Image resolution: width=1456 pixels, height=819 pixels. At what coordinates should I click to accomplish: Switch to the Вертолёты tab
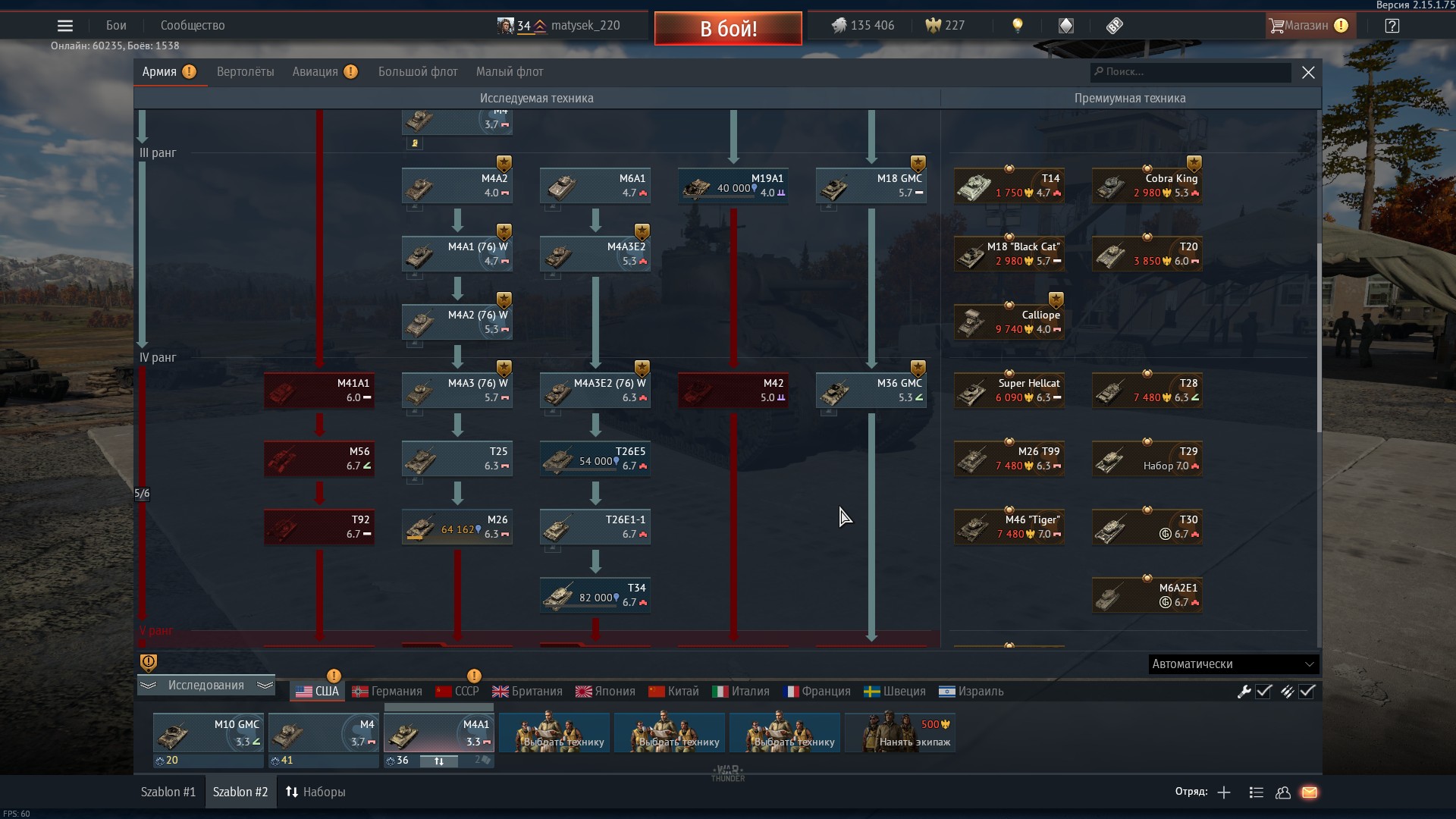tap(246, 72)
